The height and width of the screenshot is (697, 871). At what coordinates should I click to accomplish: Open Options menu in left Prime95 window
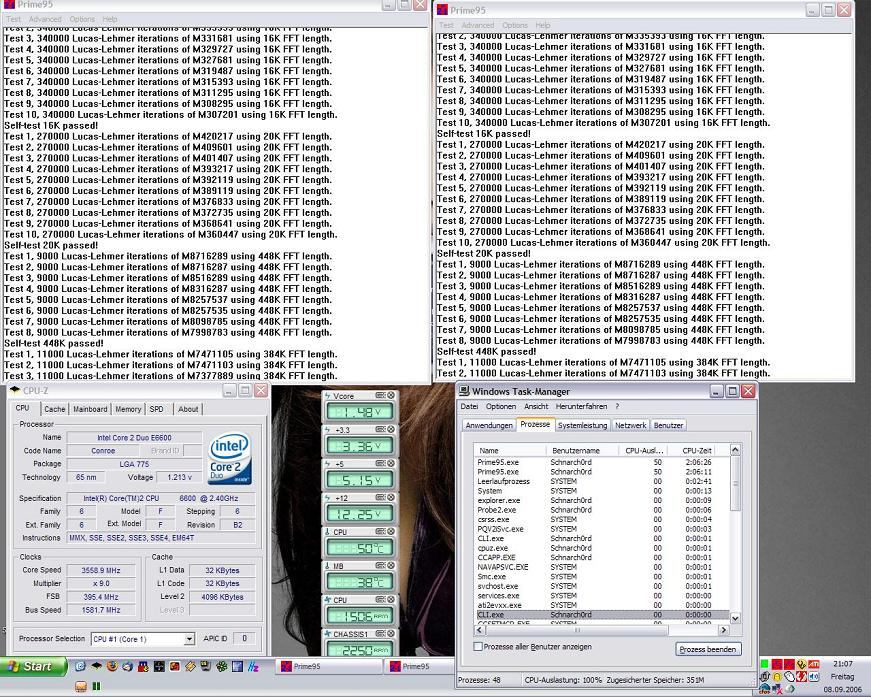tap(82, 19)
